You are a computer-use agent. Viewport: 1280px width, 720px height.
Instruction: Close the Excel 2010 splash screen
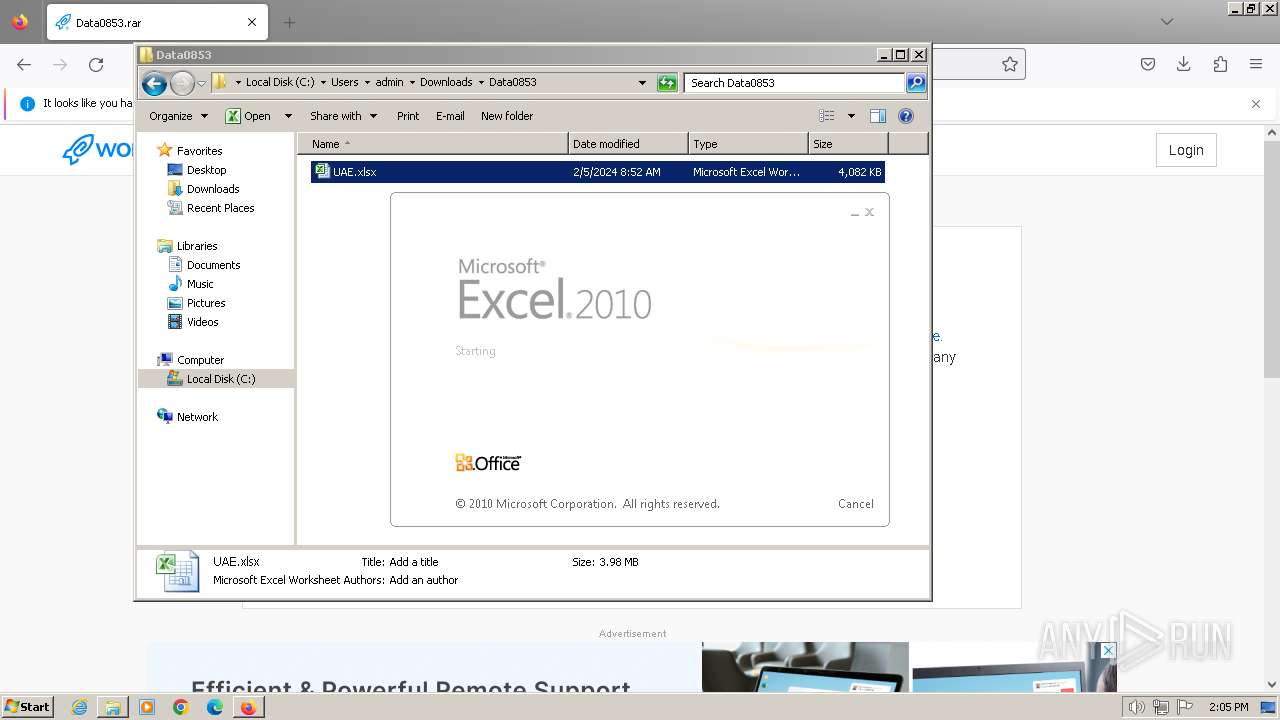[x=869, y=212]
